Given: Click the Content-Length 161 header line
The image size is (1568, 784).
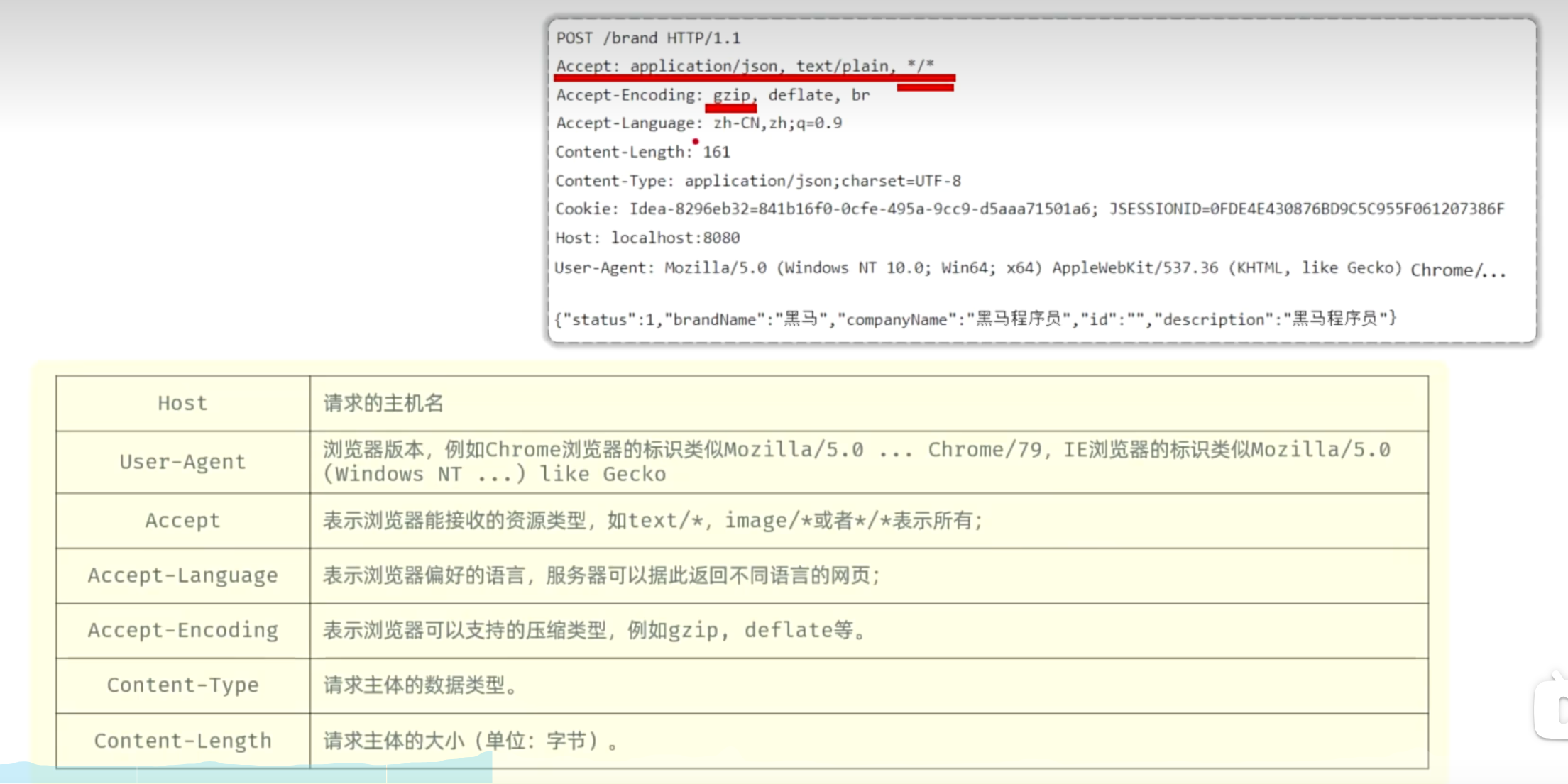Looking at the screenshot, I should 642,152.
